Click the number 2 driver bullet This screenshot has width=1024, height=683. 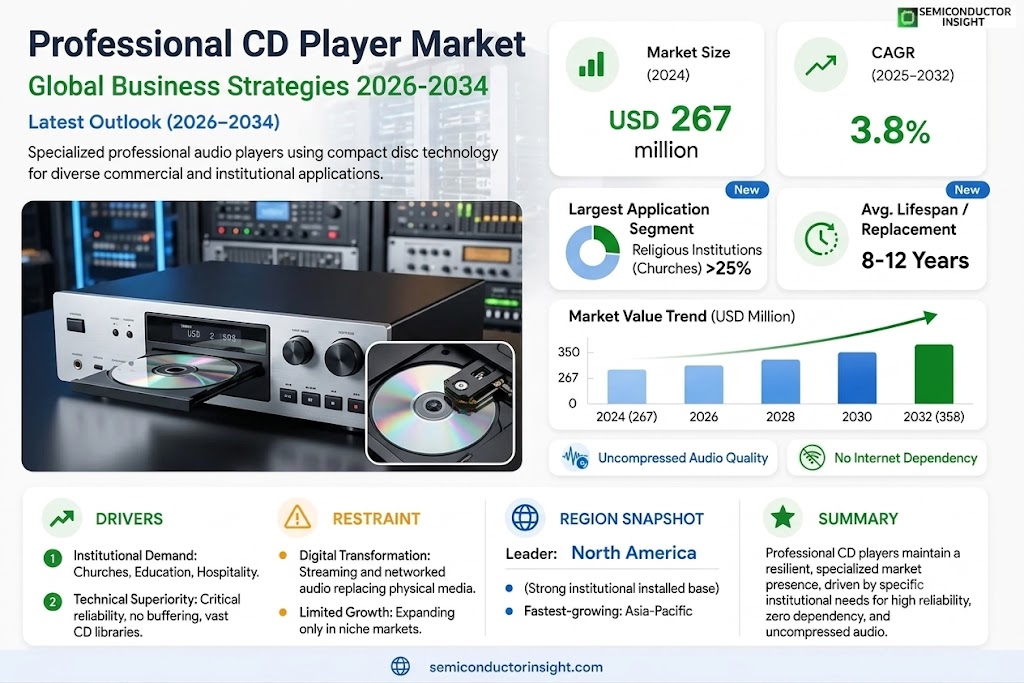point(53,602)
